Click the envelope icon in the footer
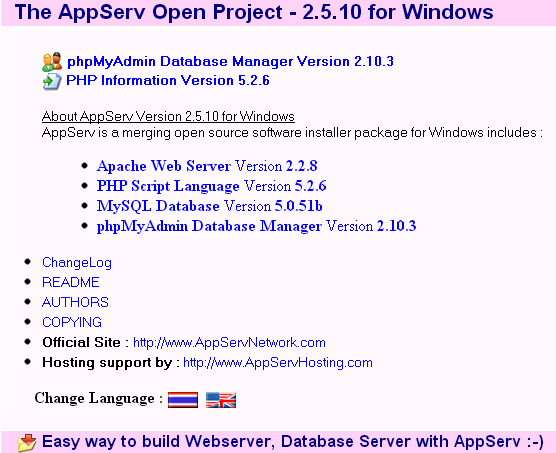The height and width of the screenshot is (453, 556). pos(27,442)
